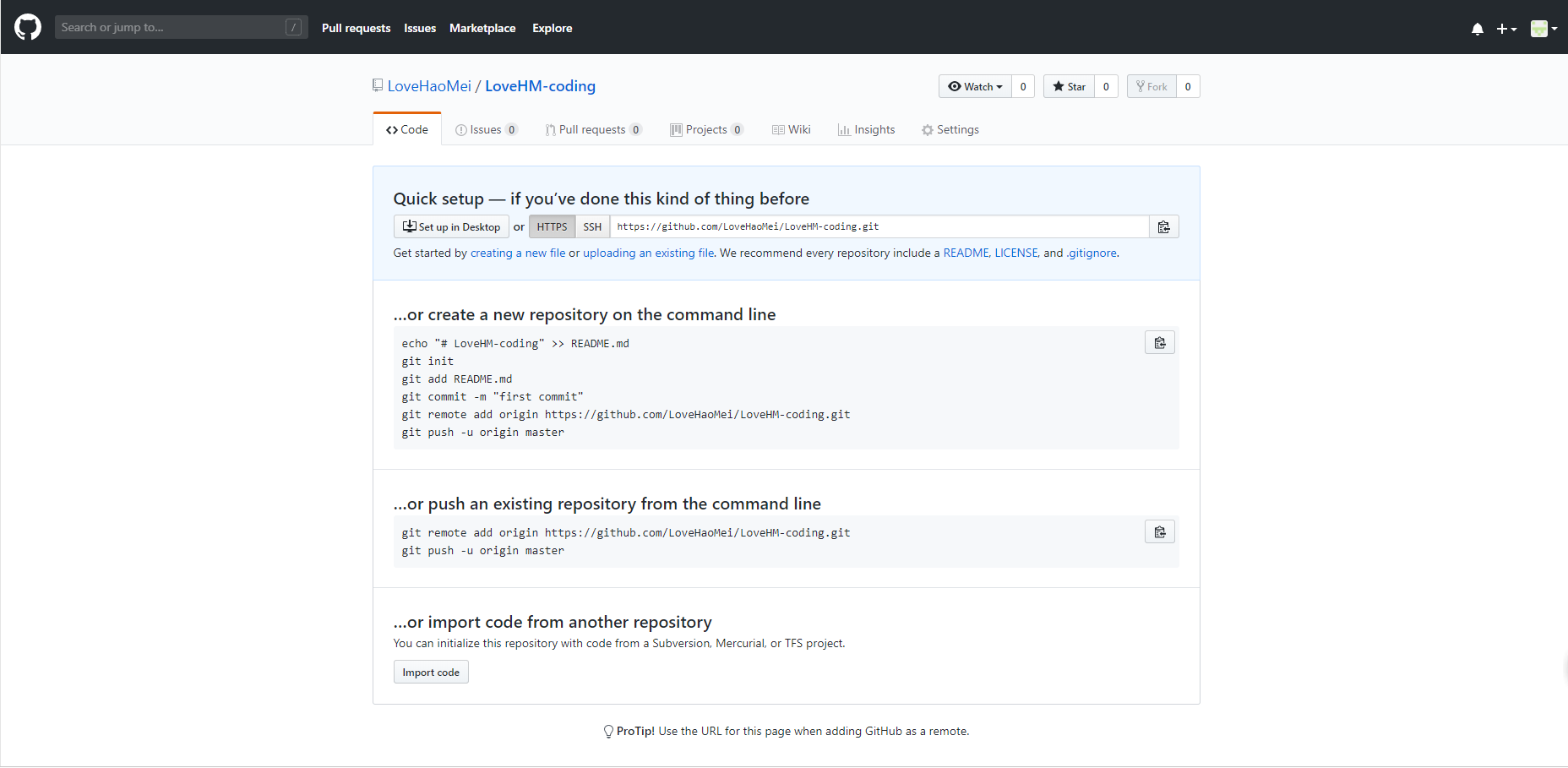Click the 'git init' command line
Image resolution: width=1568 pixels, height=768 pixels.
coord(427,361)
